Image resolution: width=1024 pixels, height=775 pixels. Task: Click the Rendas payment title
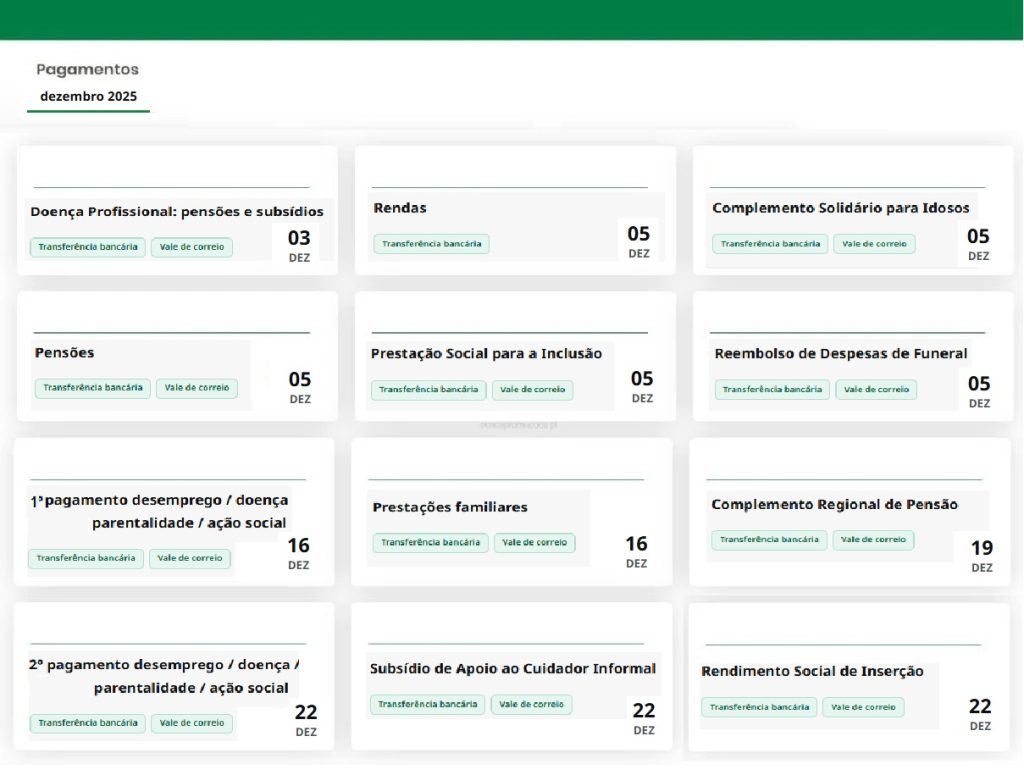click(400, 208)
